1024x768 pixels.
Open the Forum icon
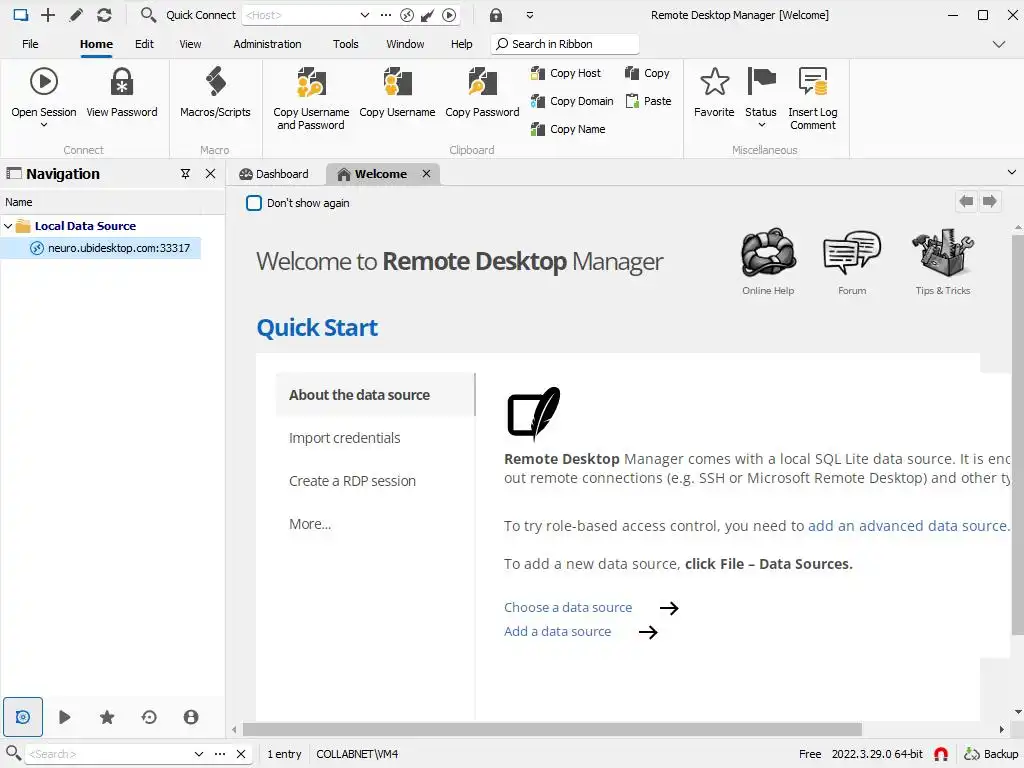pos(852,252)
